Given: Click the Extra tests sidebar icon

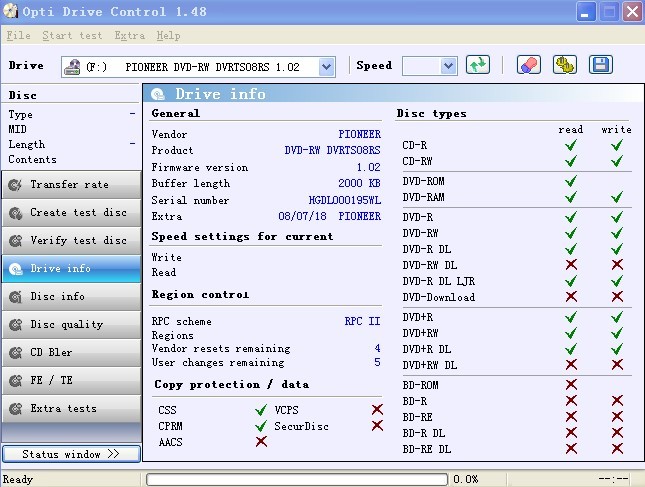Looking at the screenshot, I should tap(15, 409).
